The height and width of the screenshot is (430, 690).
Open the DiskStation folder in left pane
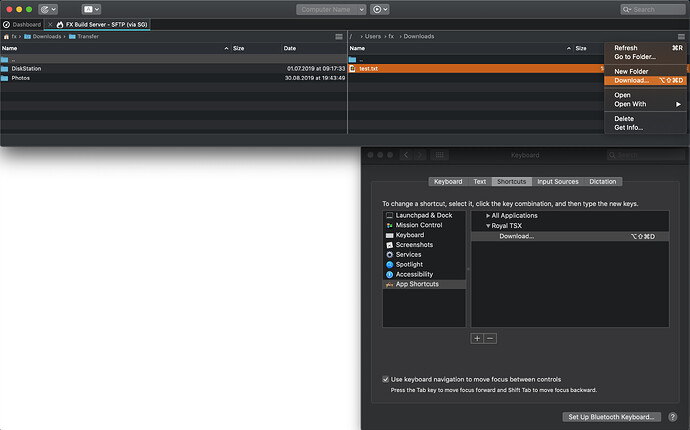tap(27, 68)
